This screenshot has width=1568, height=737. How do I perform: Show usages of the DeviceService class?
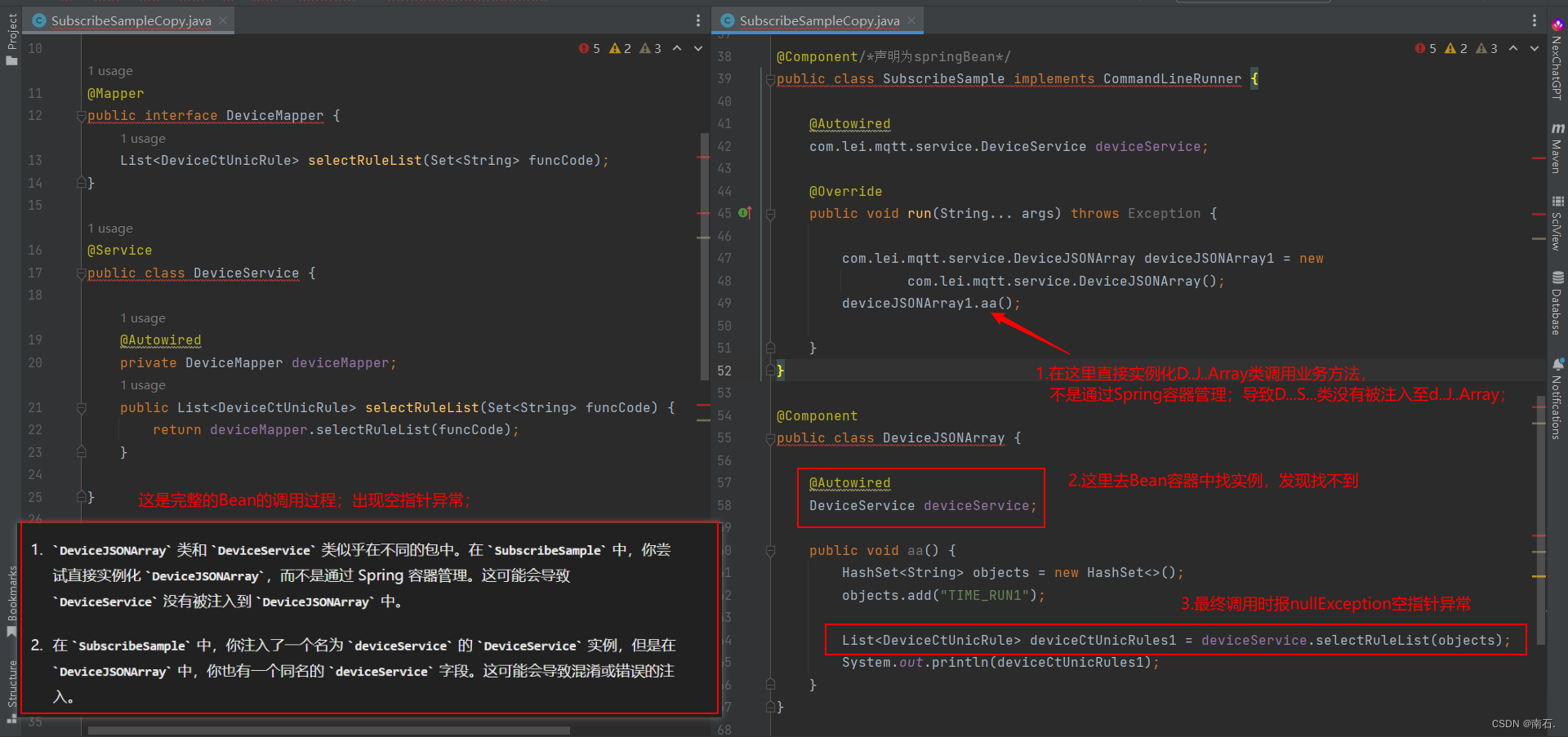click(110, 229)
